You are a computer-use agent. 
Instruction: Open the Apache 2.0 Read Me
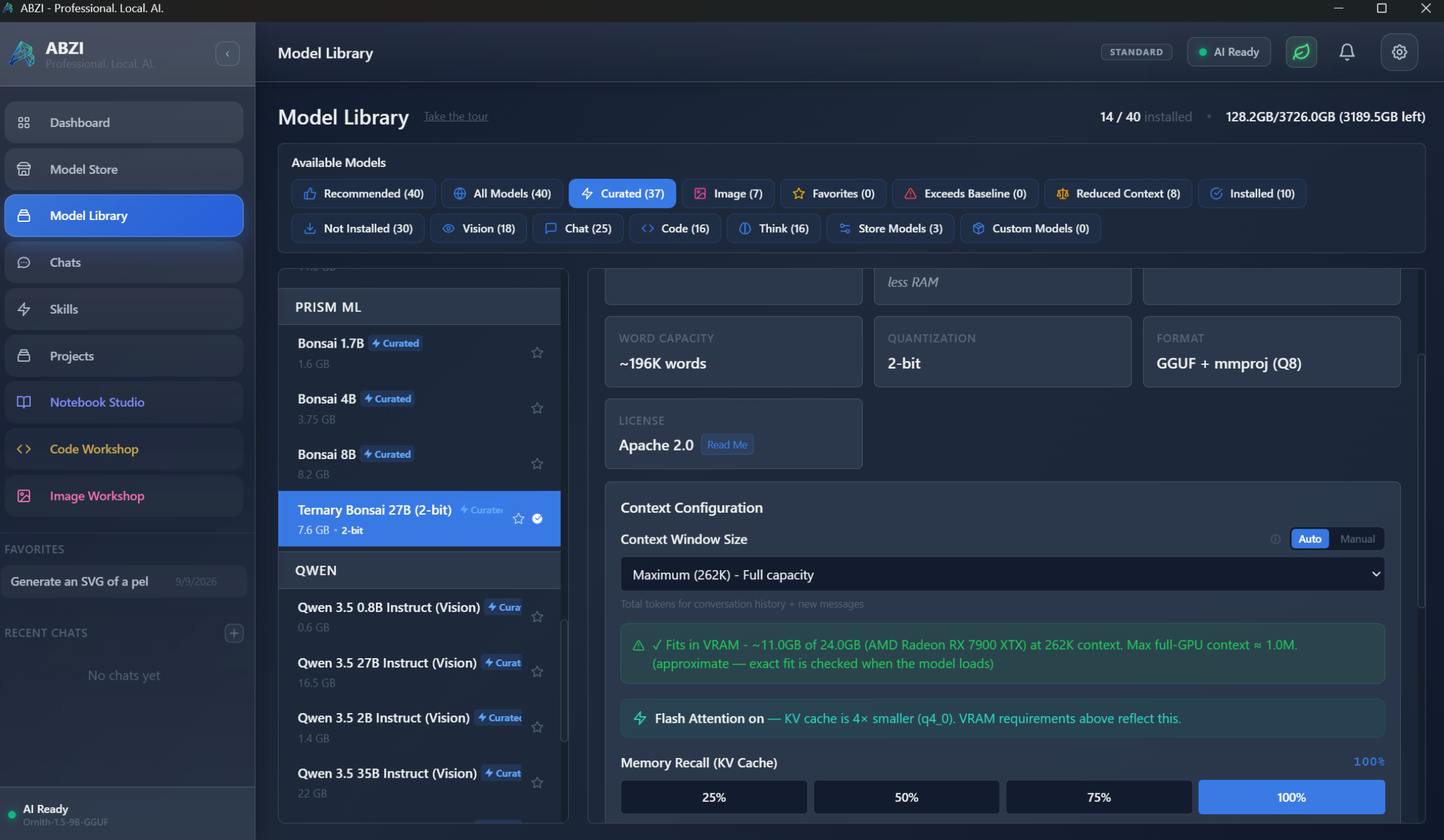point(727,444)
